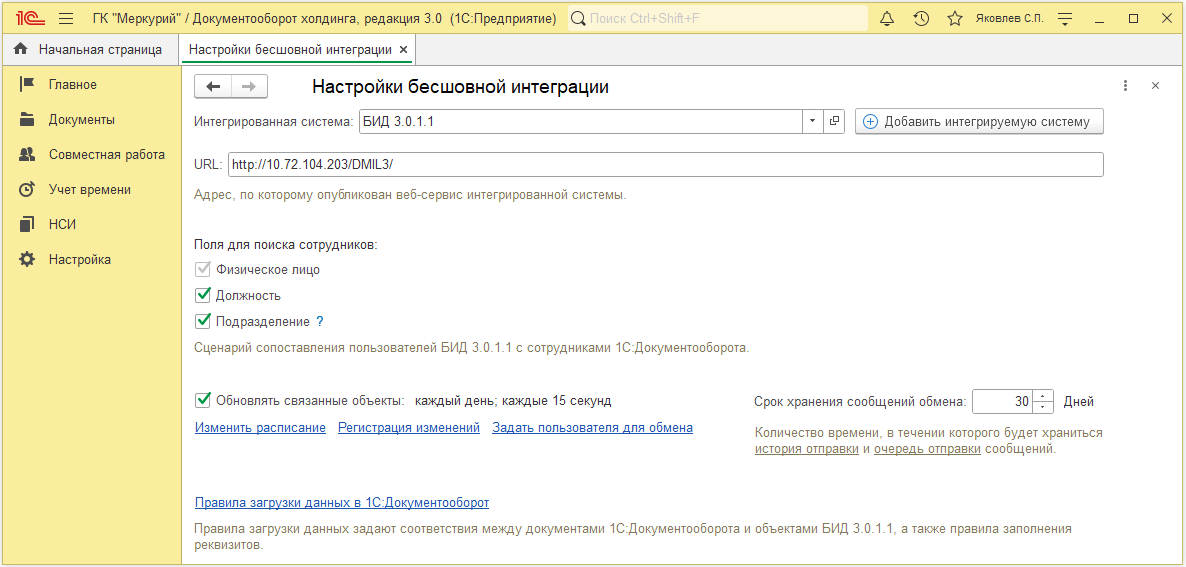Click Добавить интегрируемую систему button

(x=979, y=122)
